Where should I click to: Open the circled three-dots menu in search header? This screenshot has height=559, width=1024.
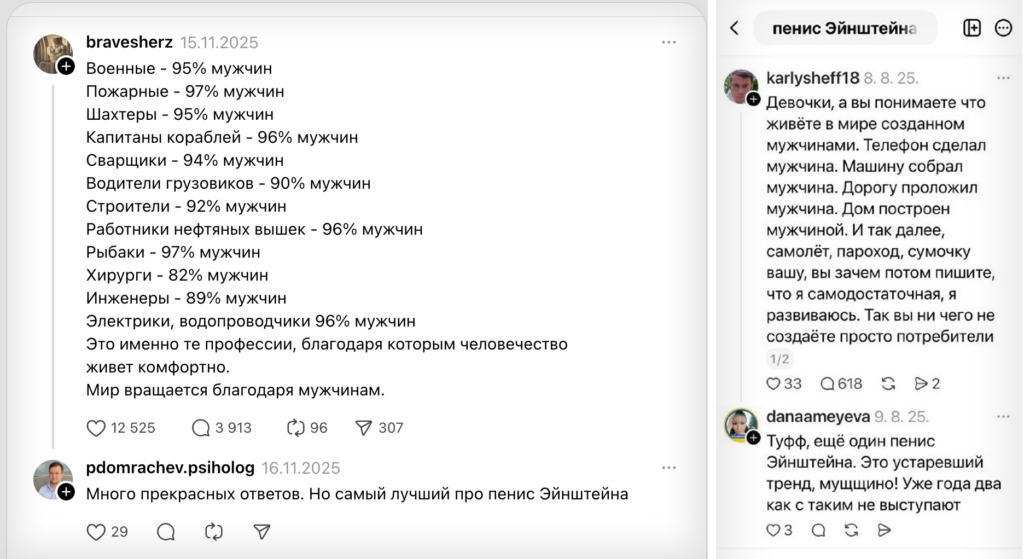[1003, 28]
